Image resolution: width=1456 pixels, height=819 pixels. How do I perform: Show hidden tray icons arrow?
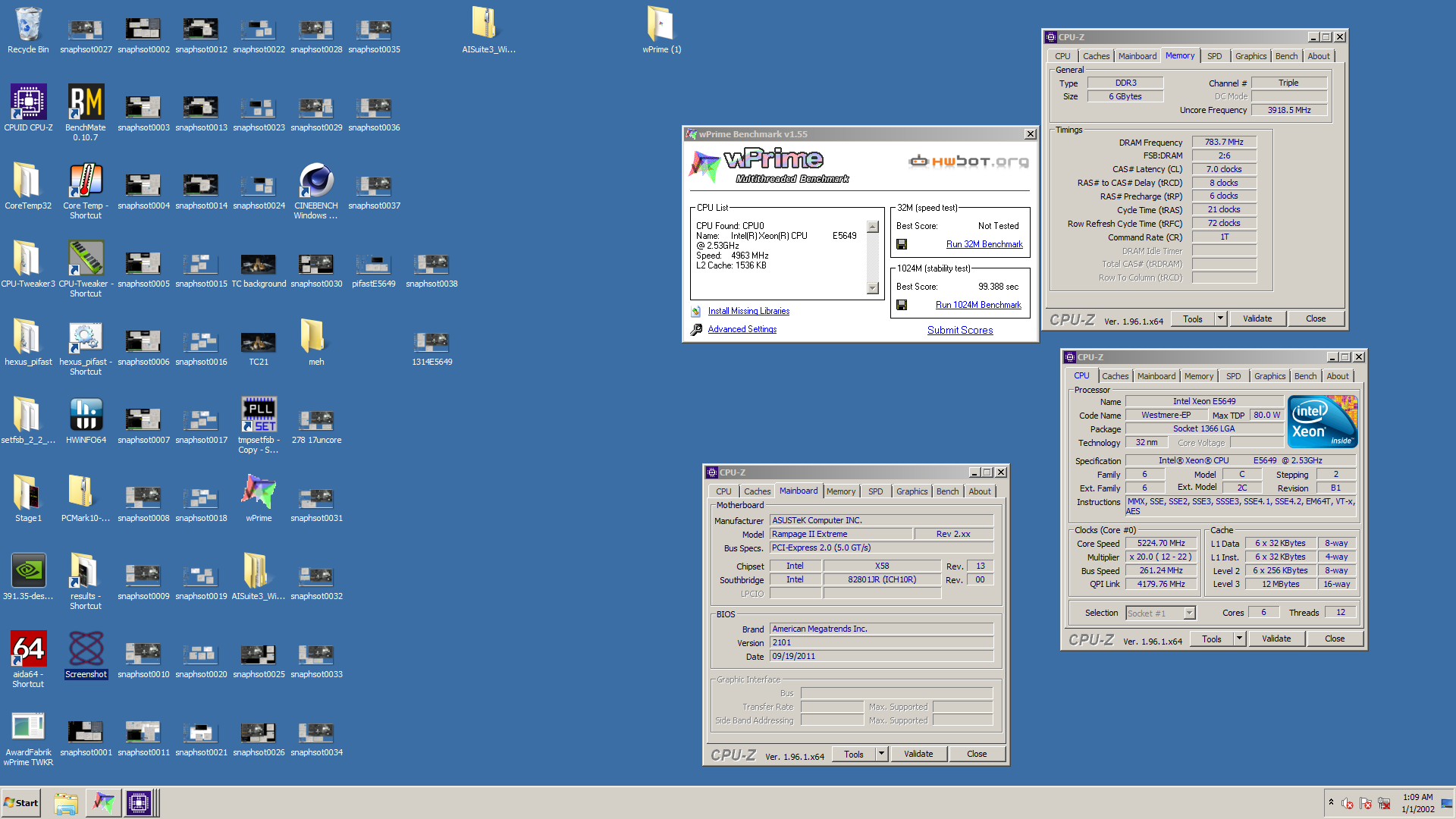[x=1331, y=802]
